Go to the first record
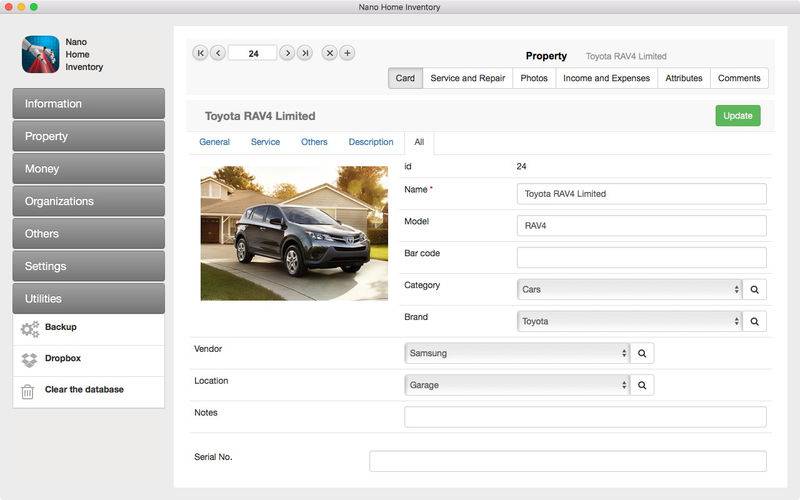The image size is (800, 500). [x=201, y=53]
